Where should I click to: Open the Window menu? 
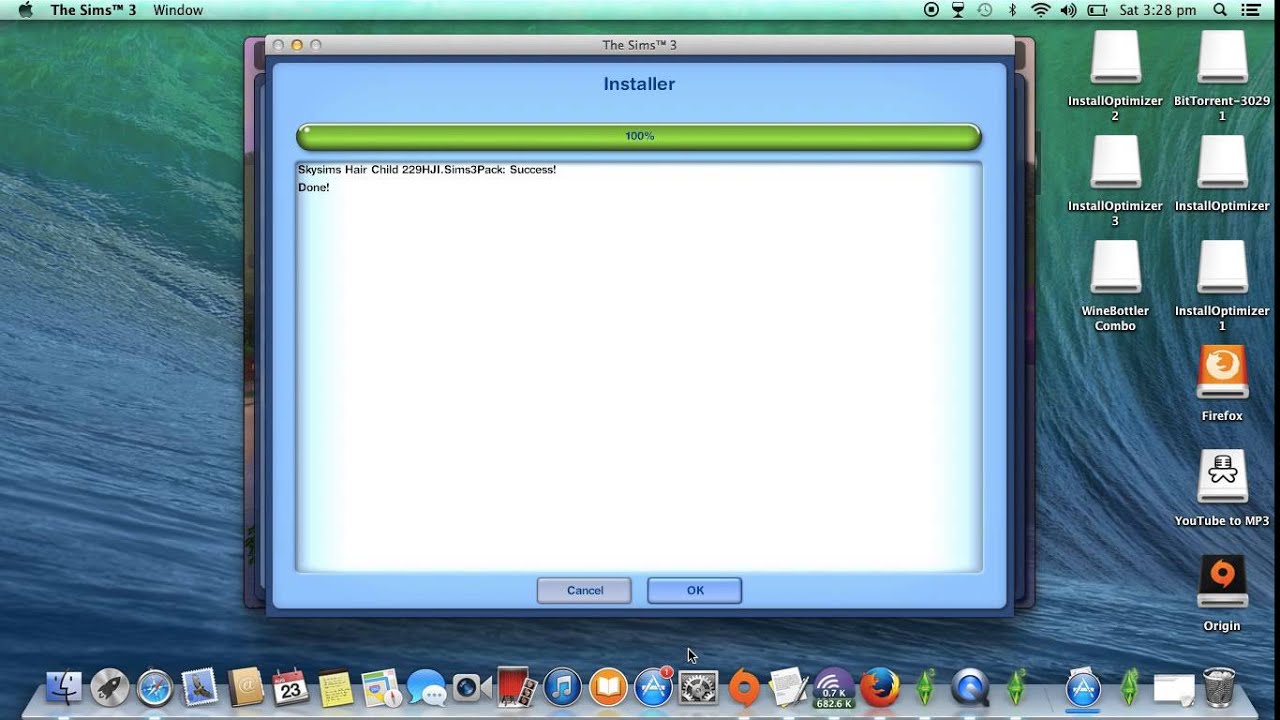click(x=178, y=10)
